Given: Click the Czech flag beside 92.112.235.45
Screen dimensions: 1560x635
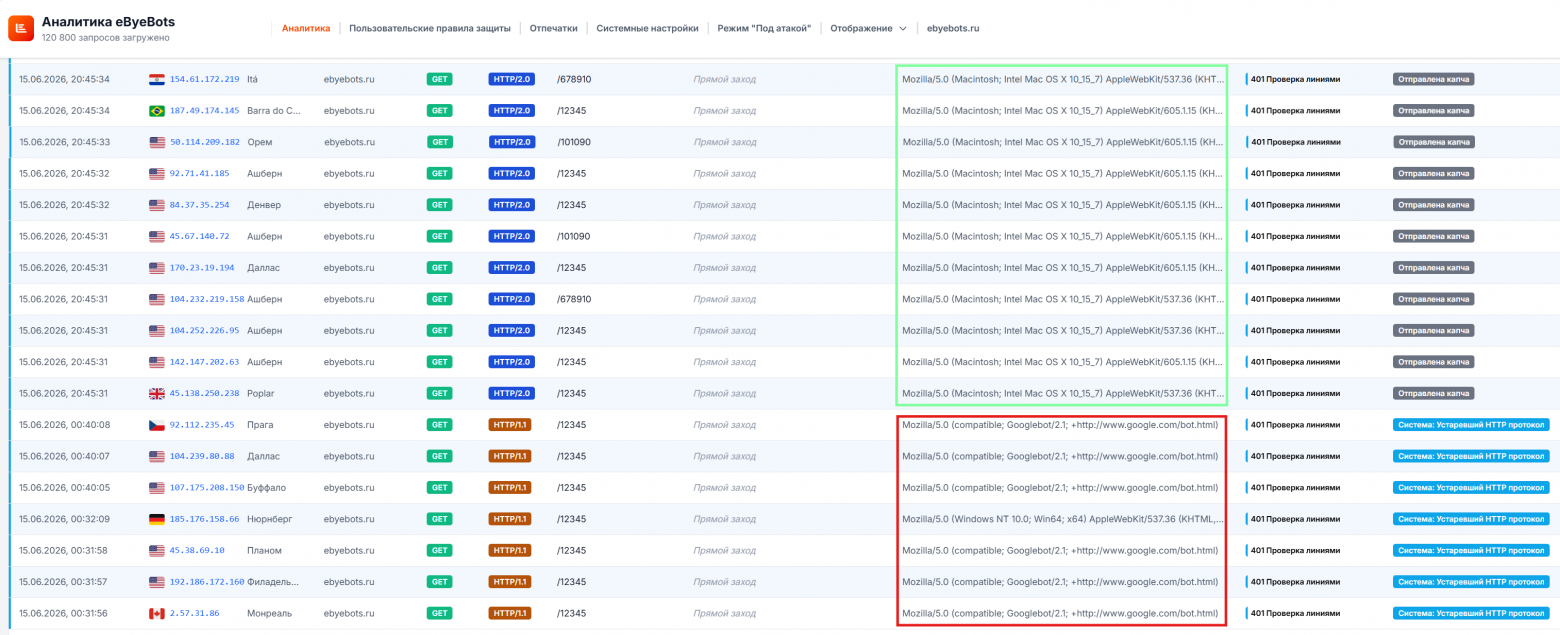Looking at the screenshot, I should coord(157,425).
